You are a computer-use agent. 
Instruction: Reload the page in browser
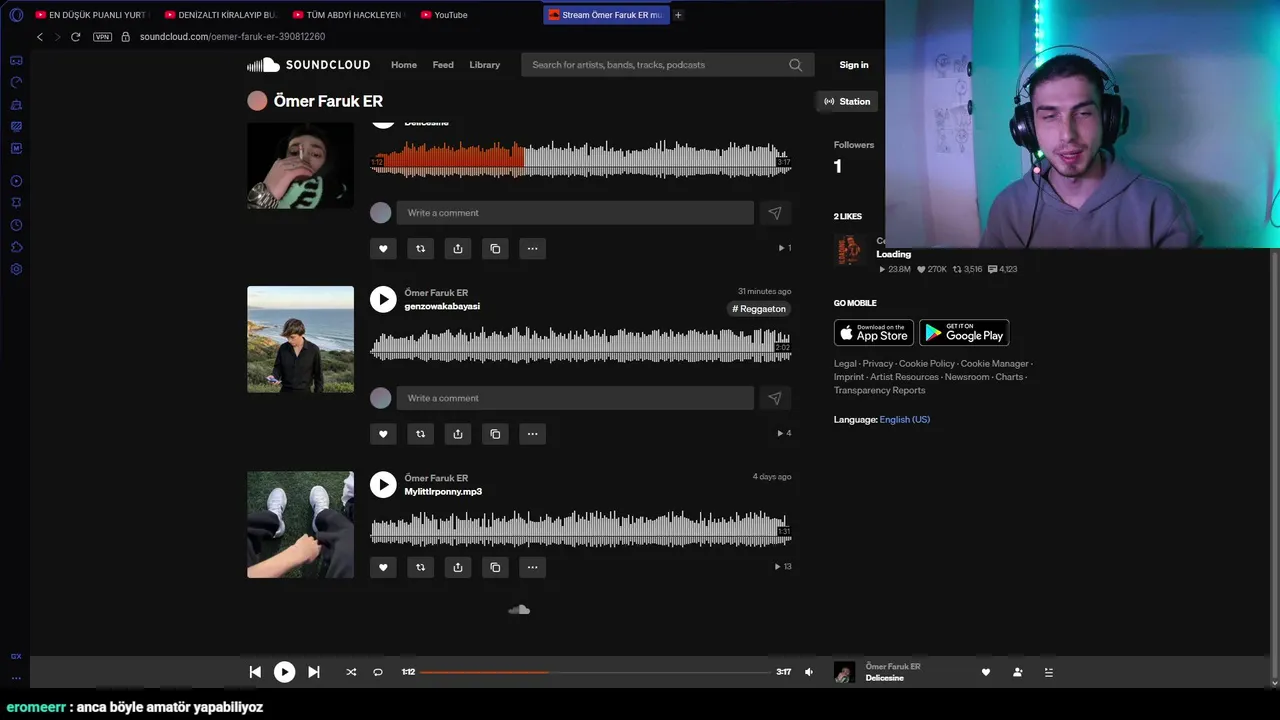75,37
